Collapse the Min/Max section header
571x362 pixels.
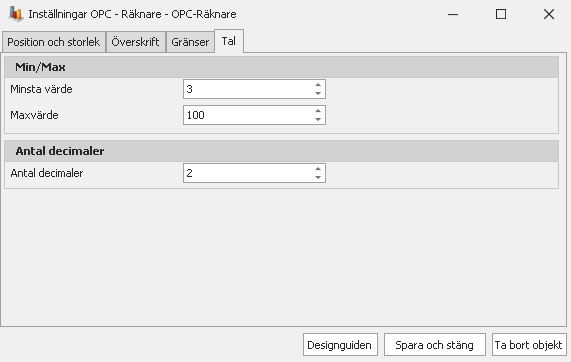[281, 67]
